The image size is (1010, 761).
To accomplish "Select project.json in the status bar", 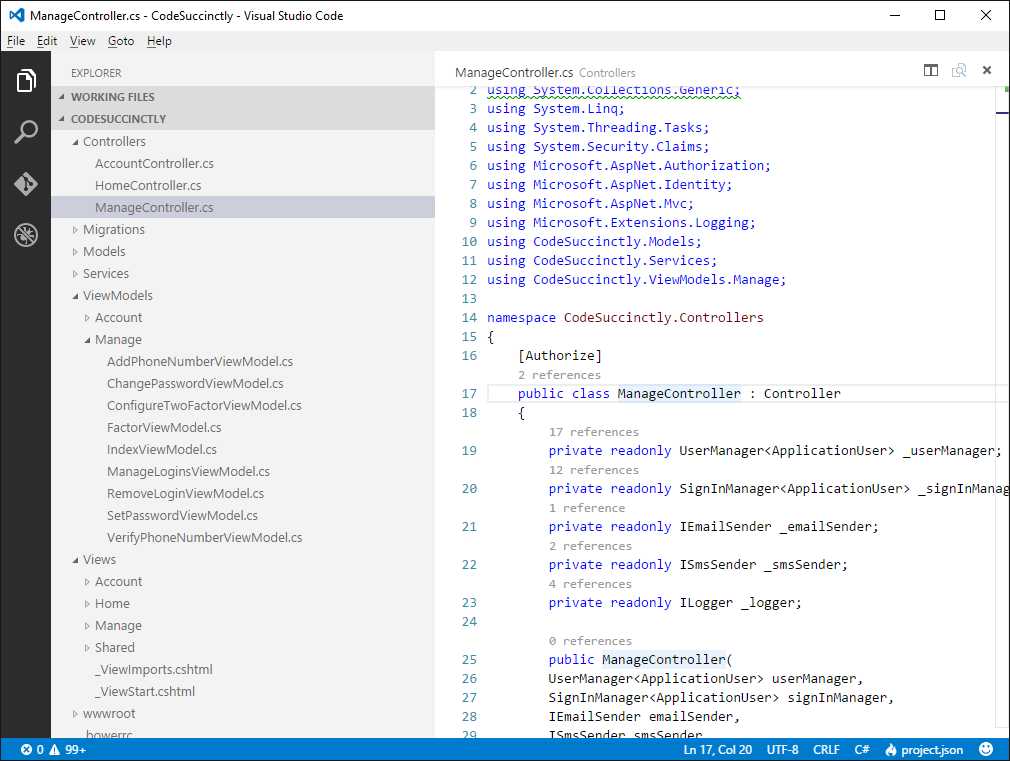I will (924, 748).
